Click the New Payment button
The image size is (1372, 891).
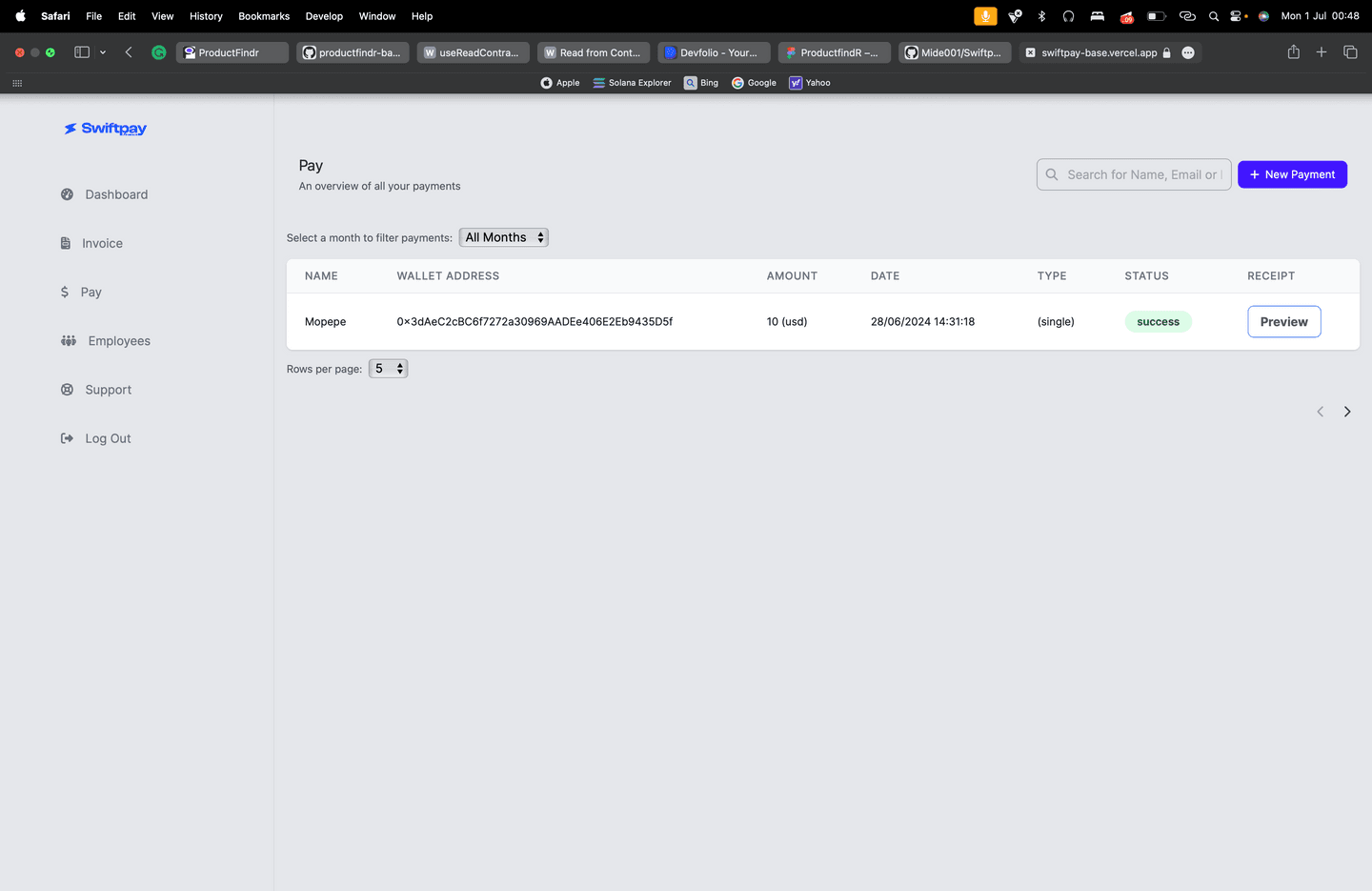click(x=1292, y=174)
